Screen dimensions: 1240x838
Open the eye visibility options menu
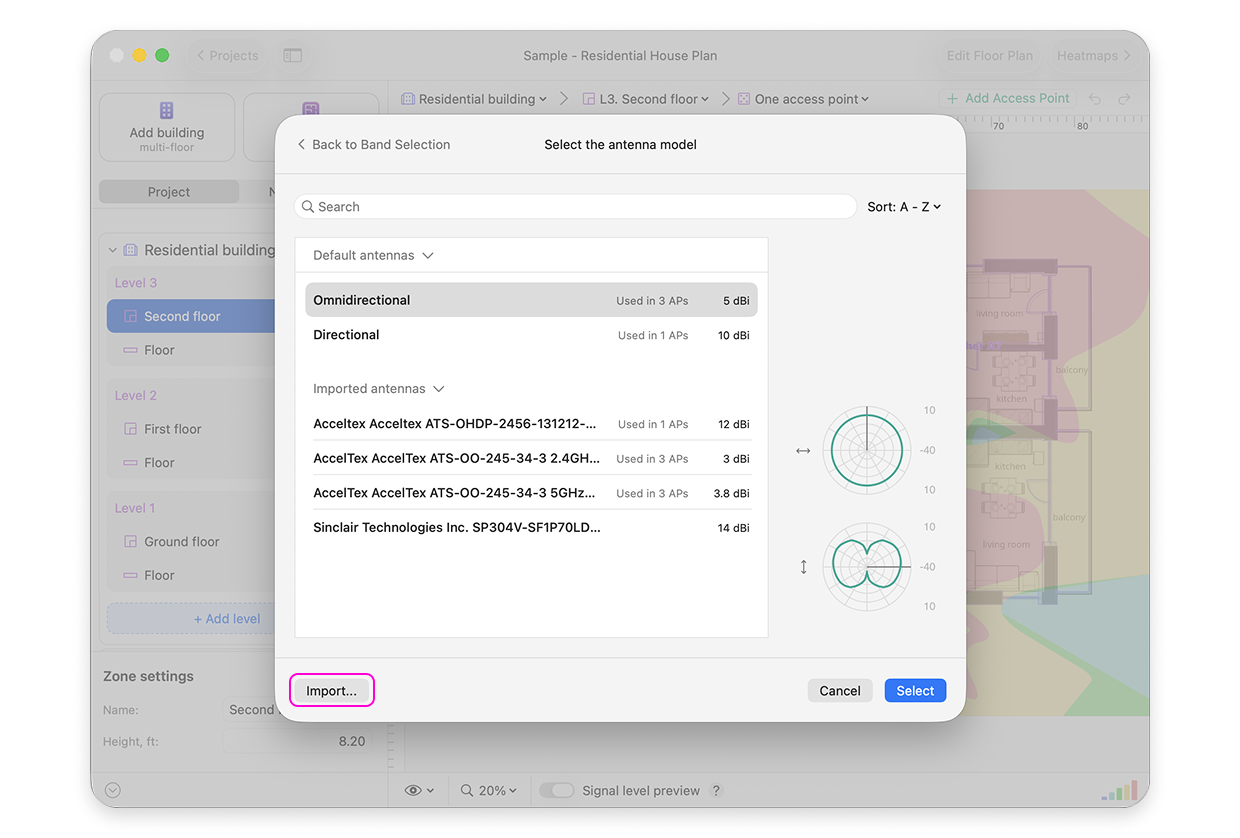419,790
